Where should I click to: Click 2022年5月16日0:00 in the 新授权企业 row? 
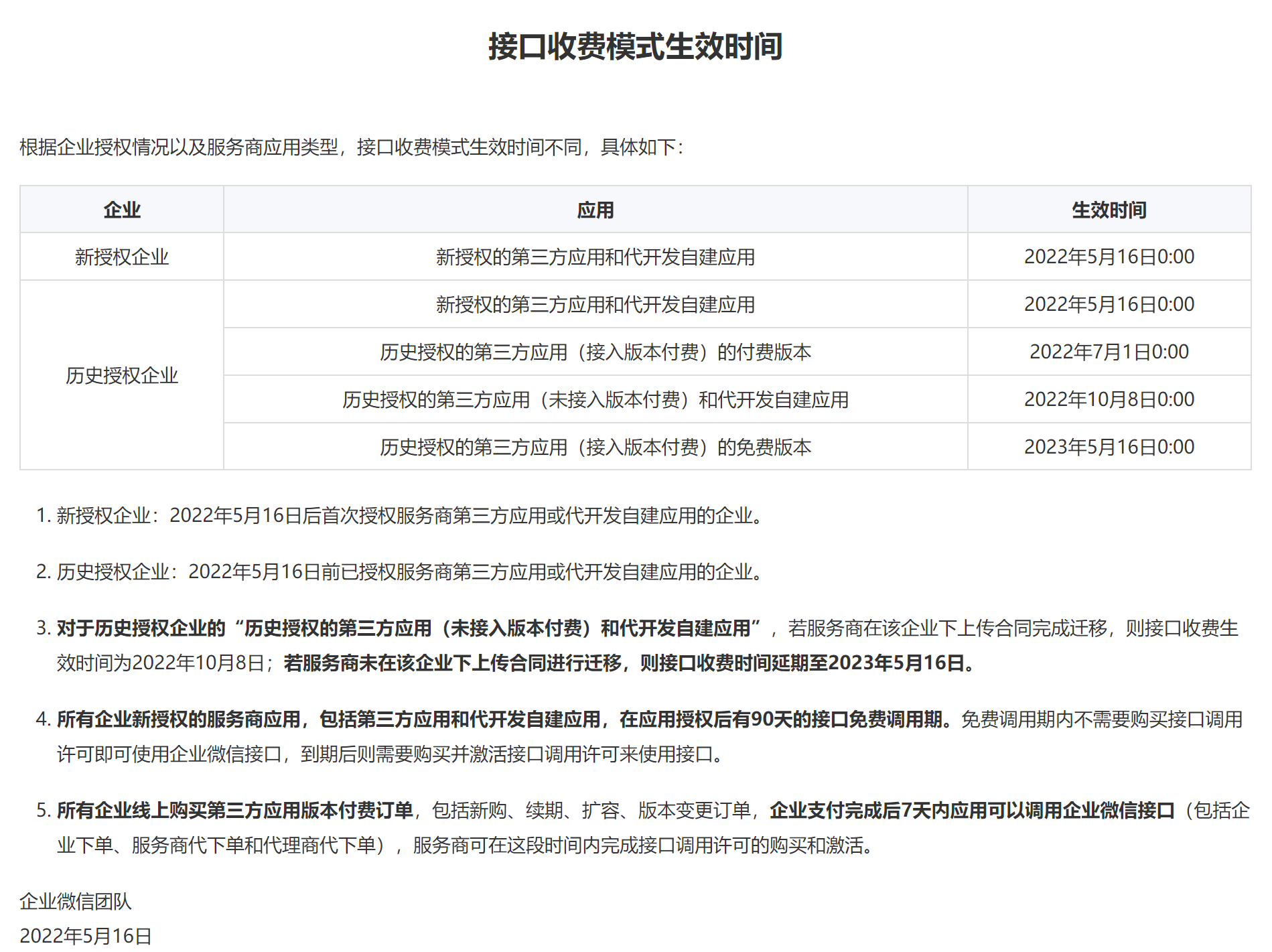tap(1109, 257)
